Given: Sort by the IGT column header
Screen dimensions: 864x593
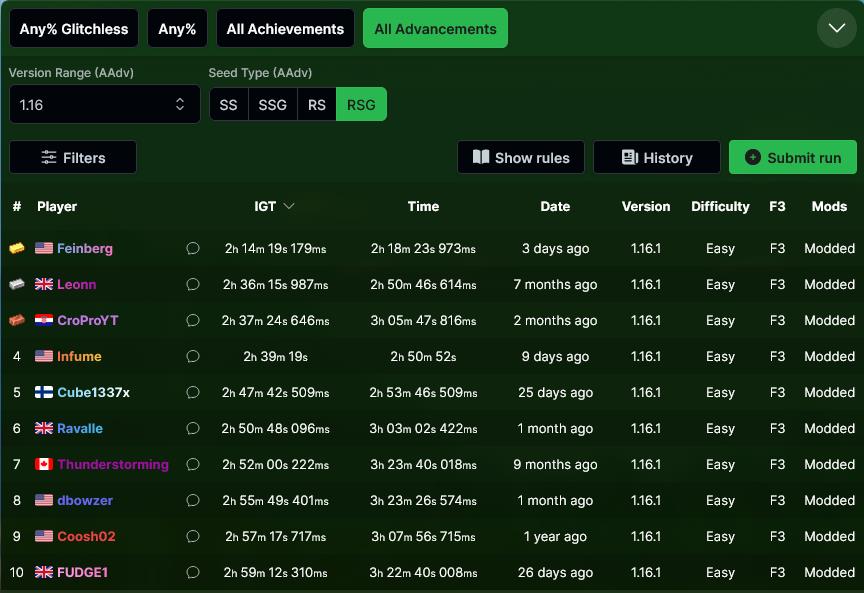Looking at the screenshot, I should [273, 206].
